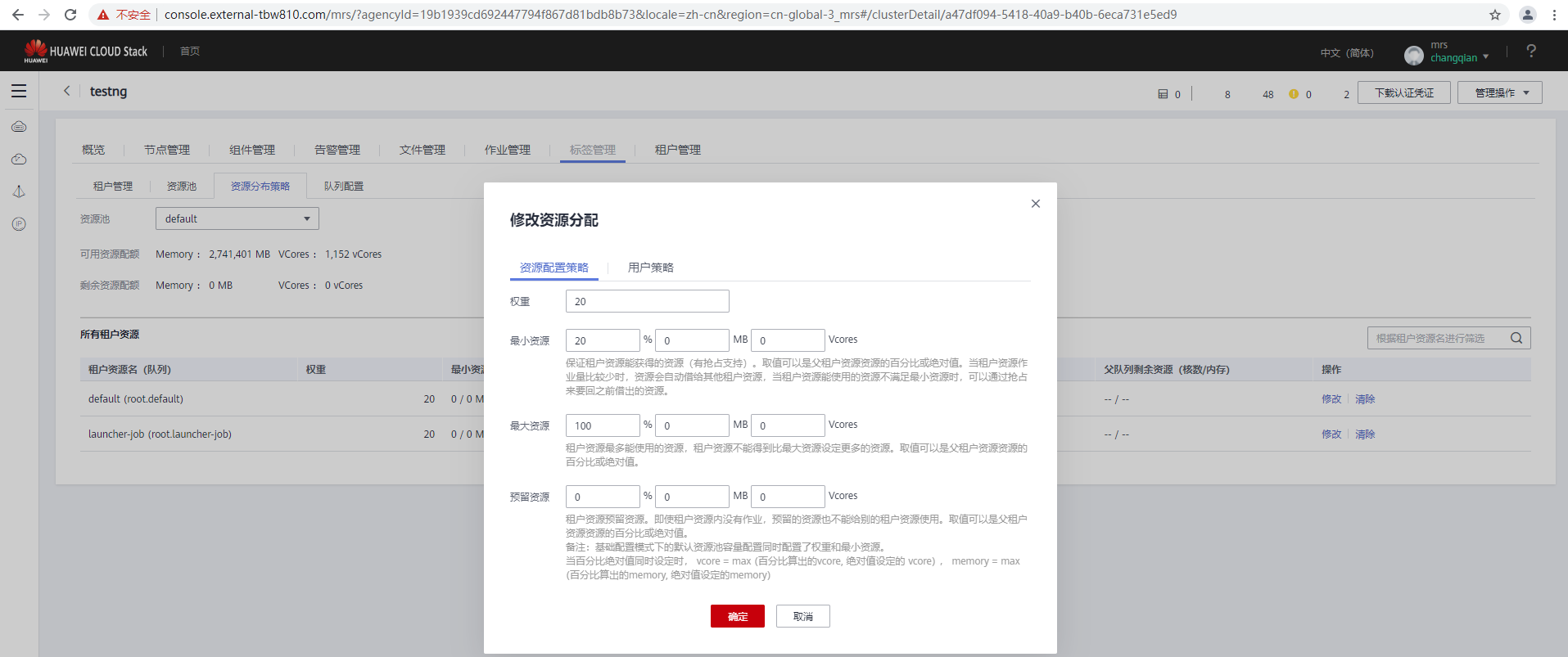Click the search magnifier in the tenant resource filter

(1516, 338)
